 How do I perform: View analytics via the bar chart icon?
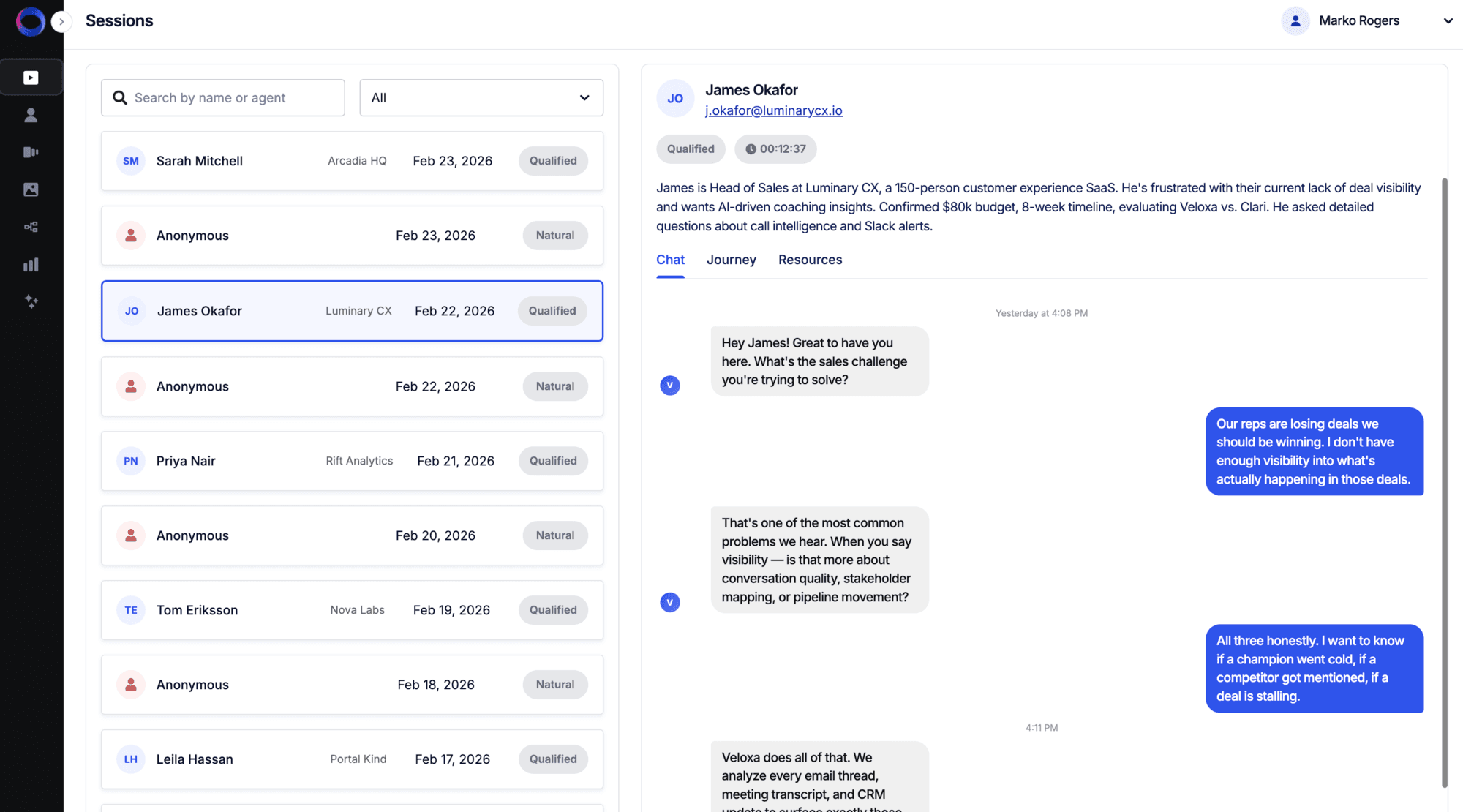31,264
